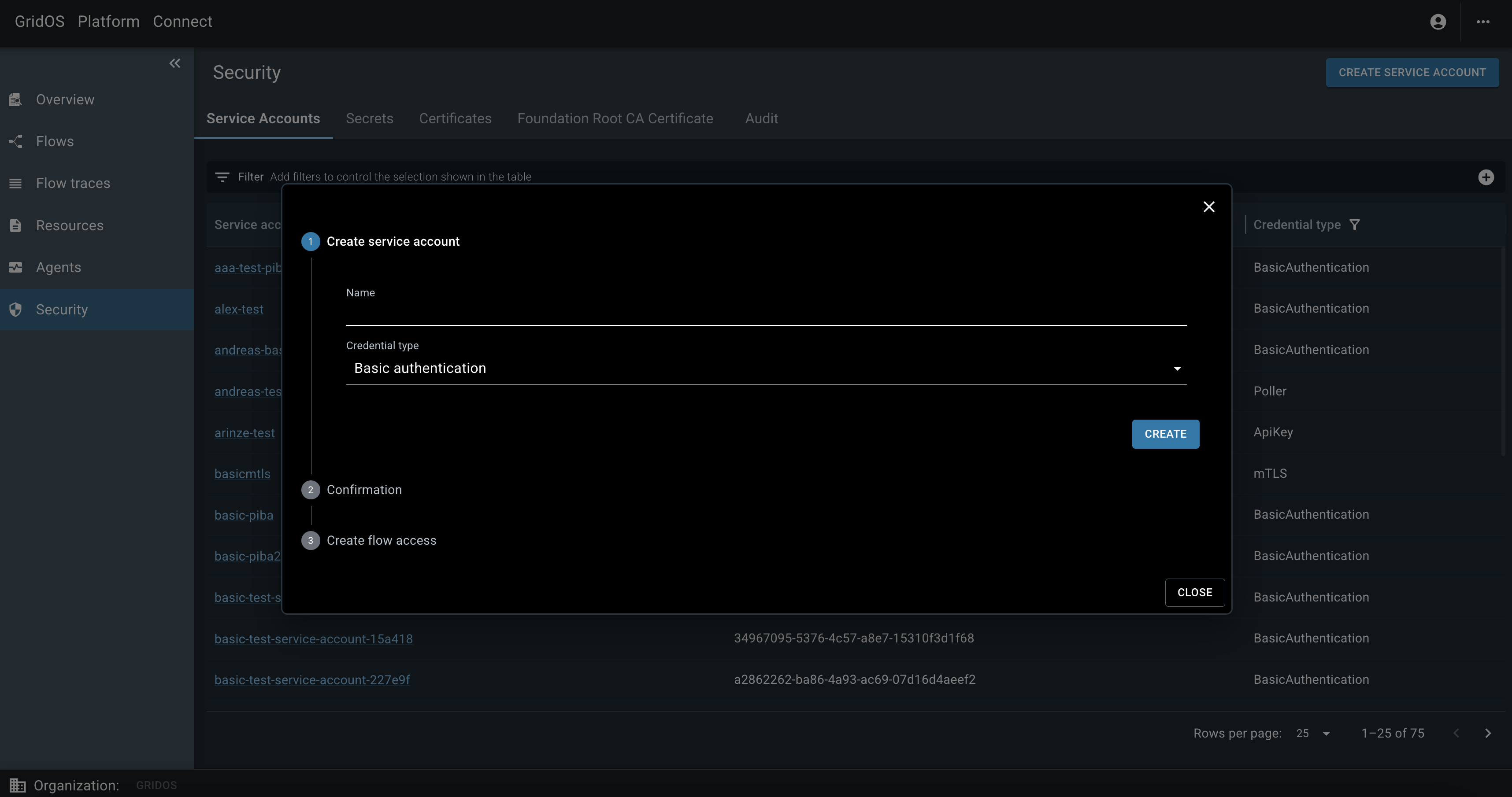This screenshot has width=1512, height=797.
Task: Open the Audit tab
Action: (x=761, y=118)
